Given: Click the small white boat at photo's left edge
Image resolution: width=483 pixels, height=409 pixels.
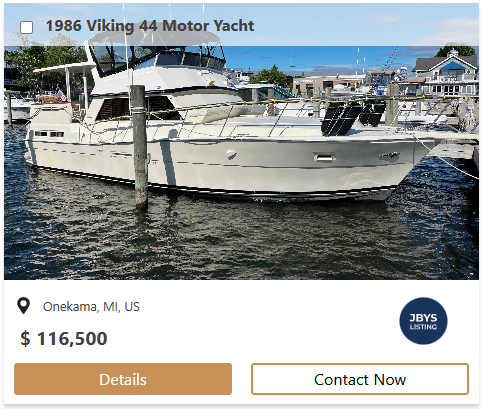Looking at the screenshot, I should [18, 107].
